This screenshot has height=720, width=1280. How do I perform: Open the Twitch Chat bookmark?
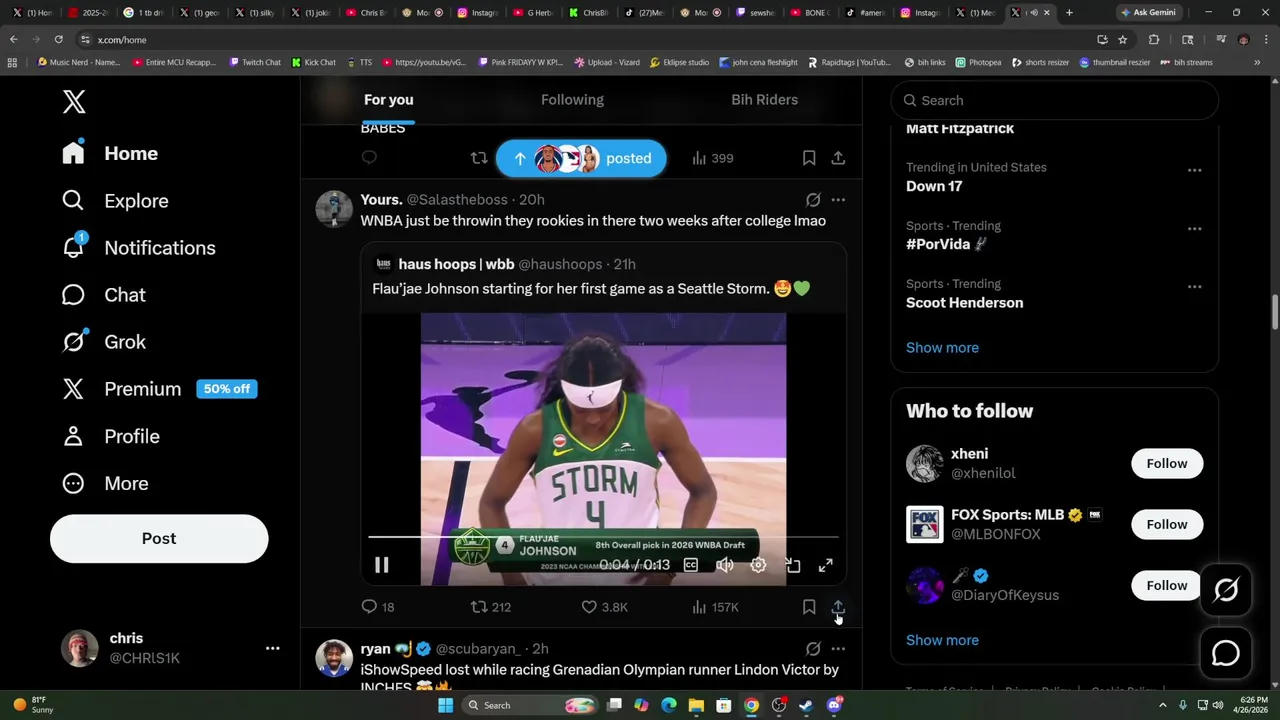pos(255,62)
